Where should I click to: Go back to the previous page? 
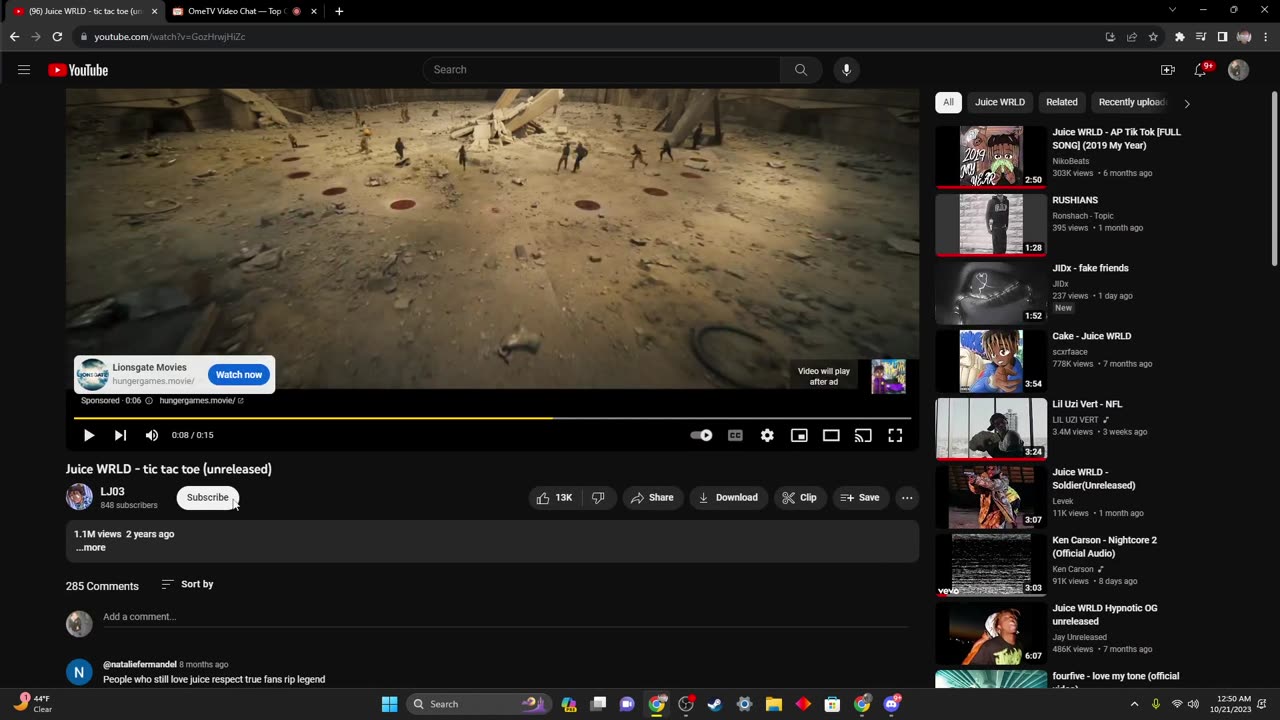[14, 36]
